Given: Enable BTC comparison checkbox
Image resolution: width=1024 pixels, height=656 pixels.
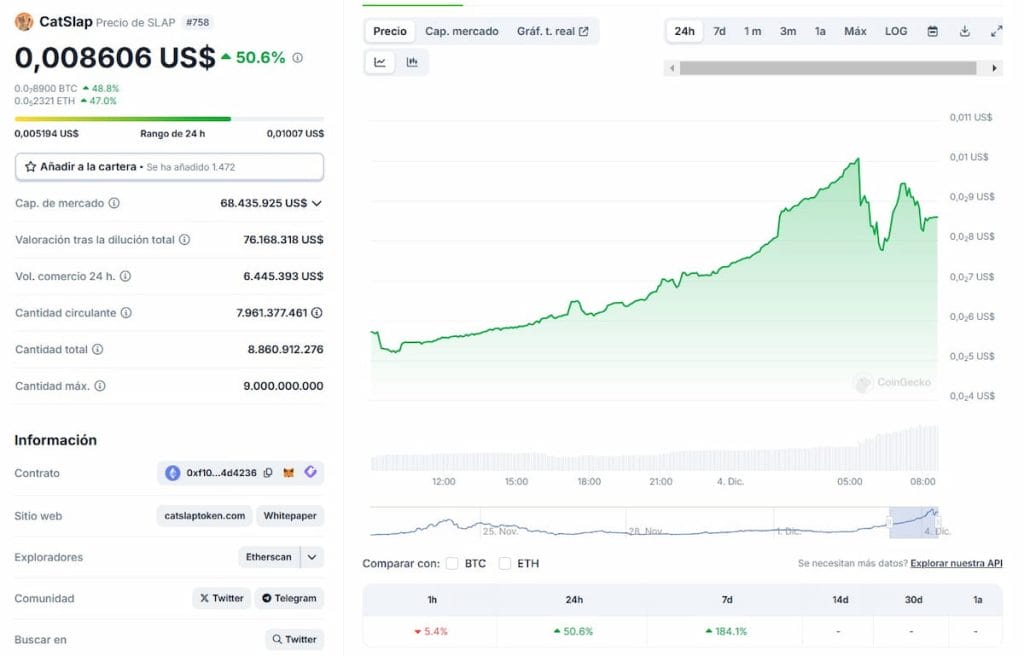Looking at the screenshot, I should coord(452,563).
